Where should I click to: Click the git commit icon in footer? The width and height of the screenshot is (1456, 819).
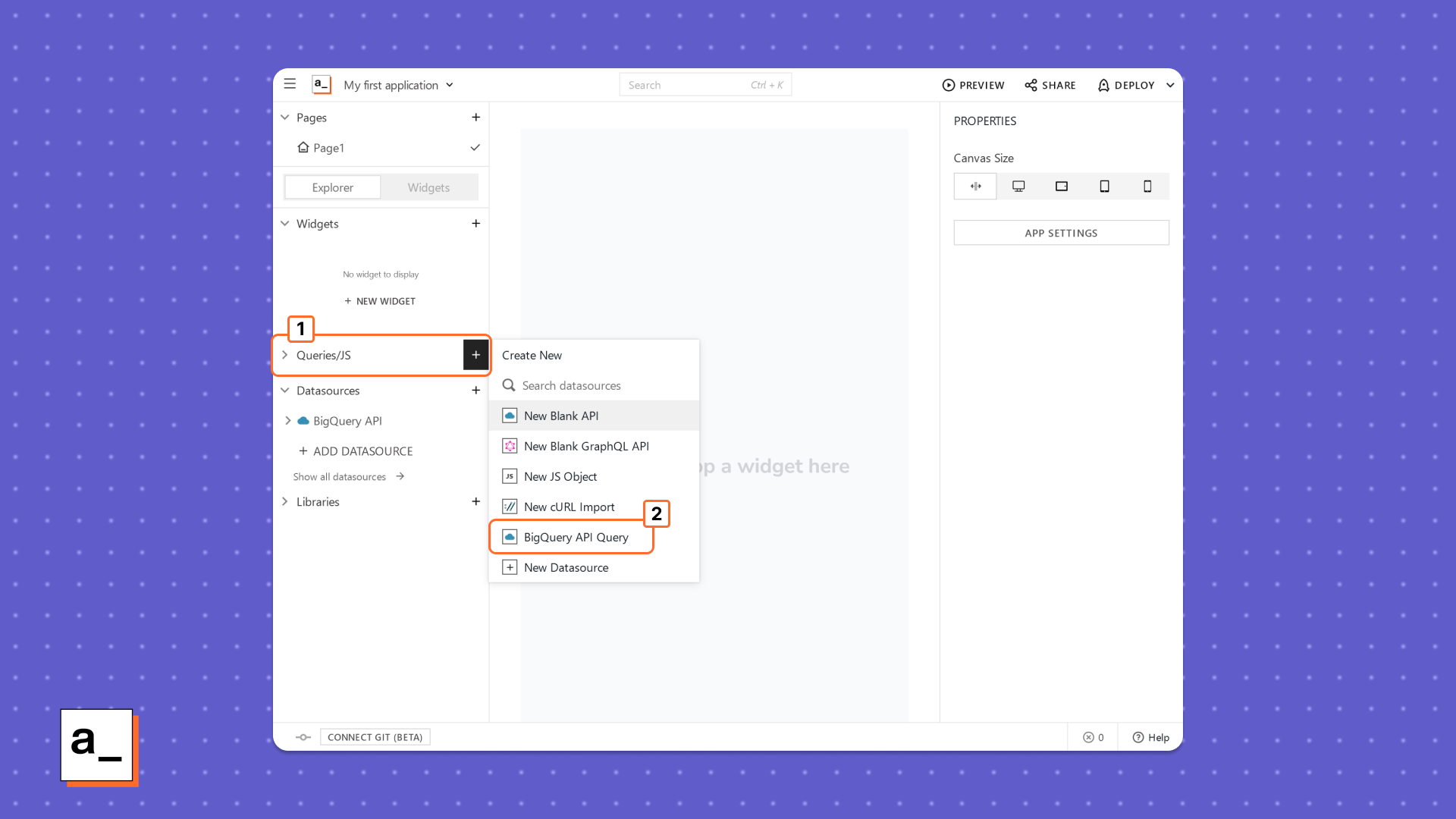coord(303,737)
